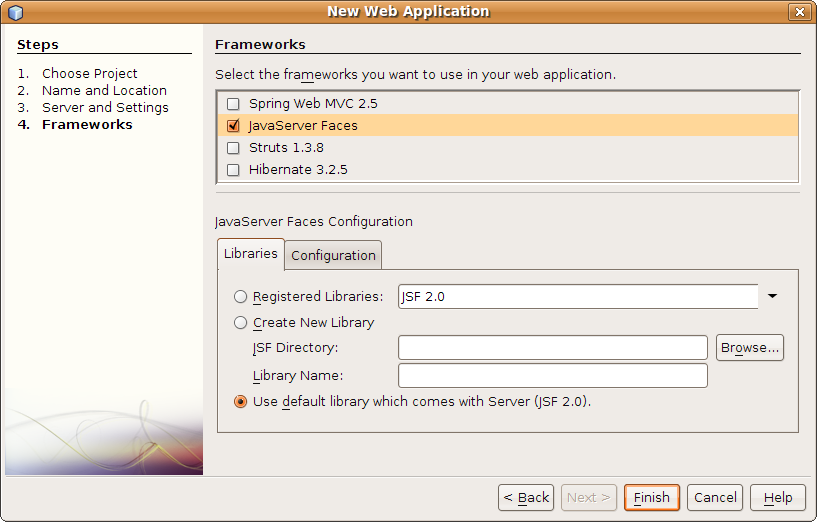
Task: Finish creating the web application
Action: coord(652,498)
